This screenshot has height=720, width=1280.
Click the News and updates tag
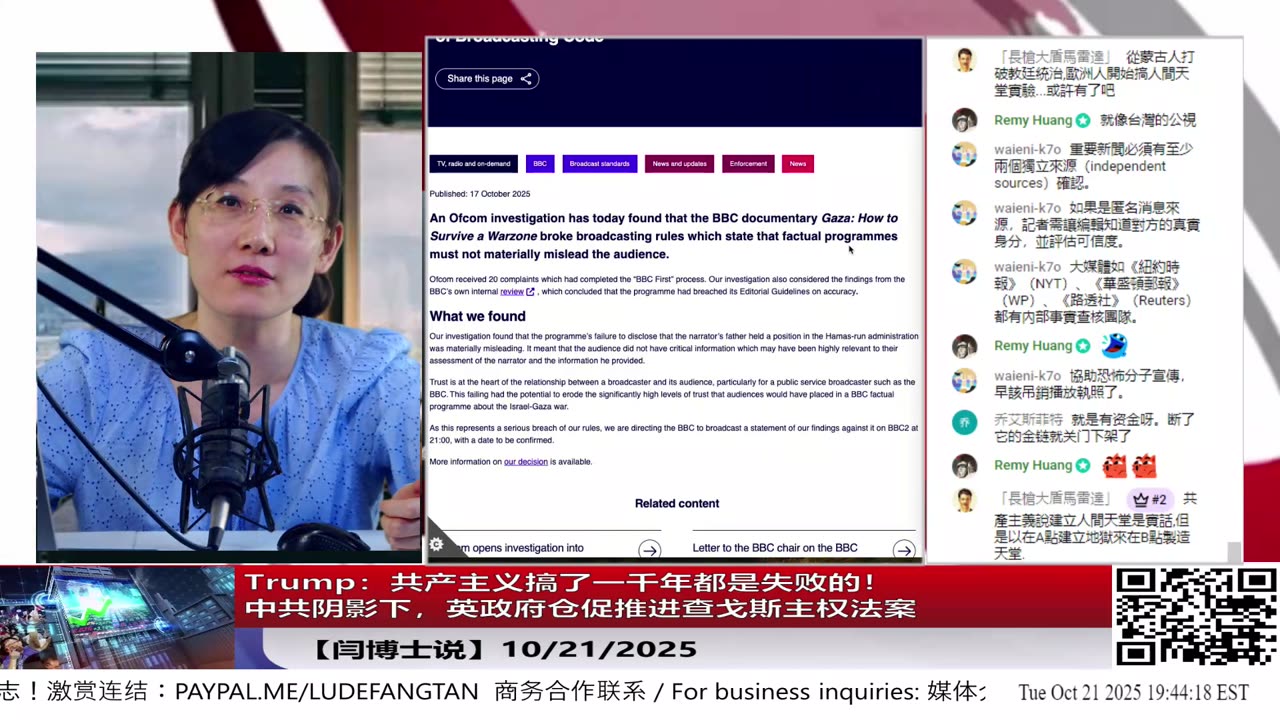click(679, 163)
